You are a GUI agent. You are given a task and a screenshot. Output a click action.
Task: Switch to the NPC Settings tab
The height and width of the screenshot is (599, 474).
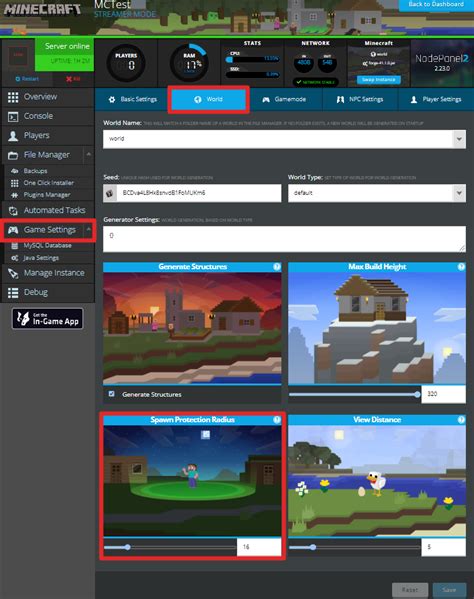[x=360, y=100]
